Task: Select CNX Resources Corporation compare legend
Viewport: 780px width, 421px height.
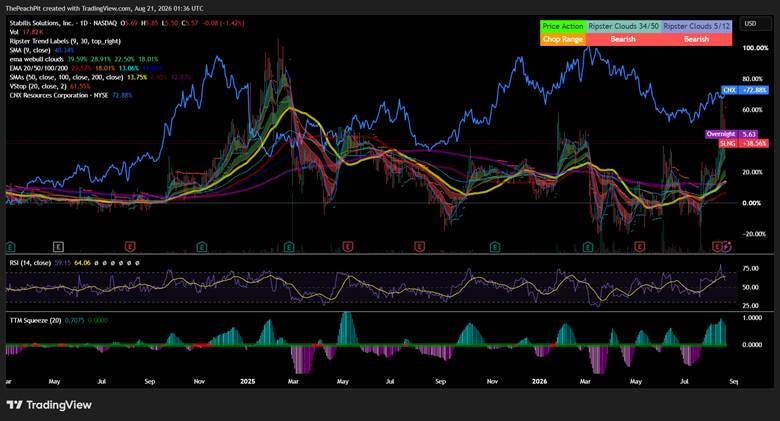Action: 59,95
